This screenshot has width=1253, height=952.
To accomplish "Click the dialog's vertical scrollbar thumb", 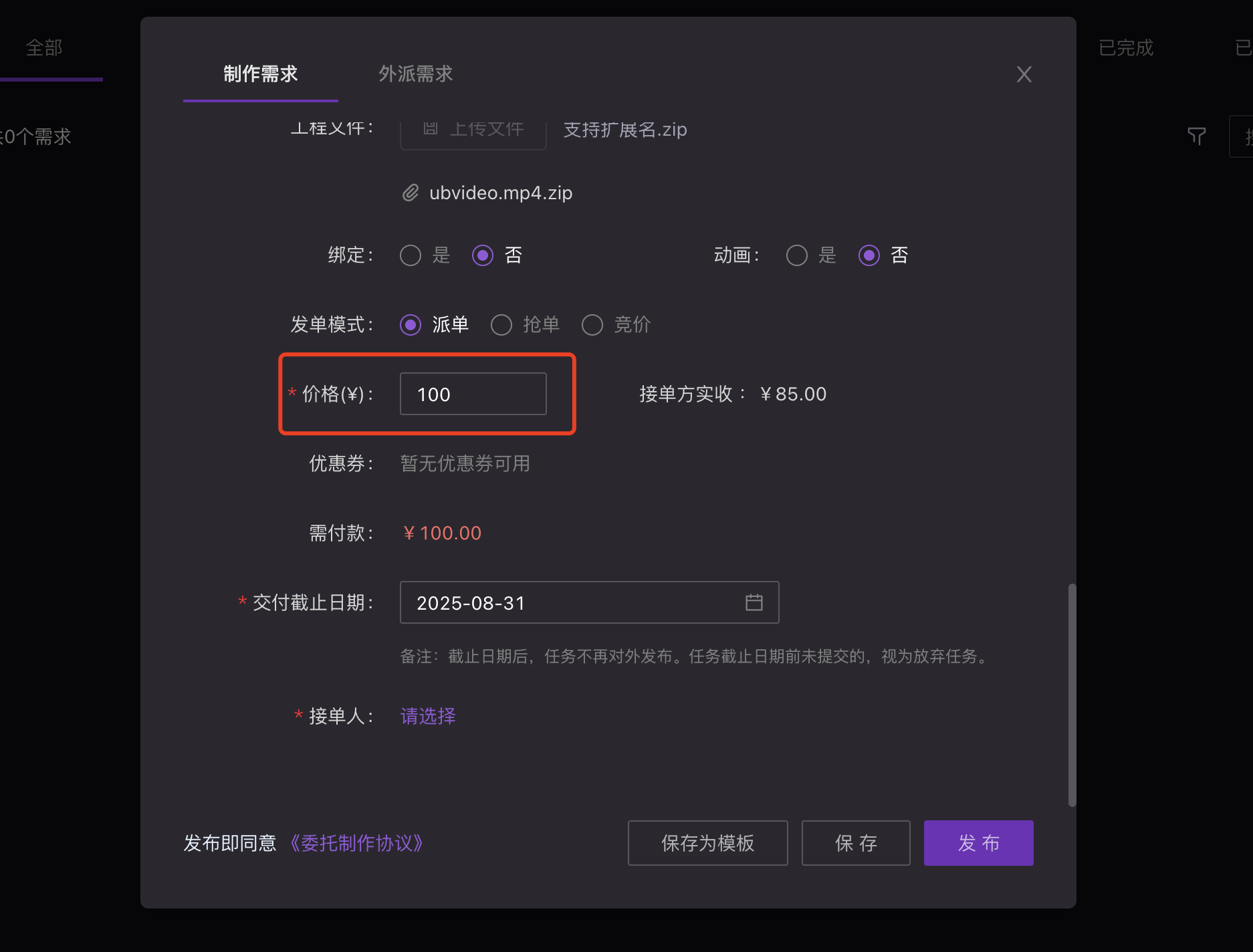I will pyautogui.click(x=1072, y=695).
